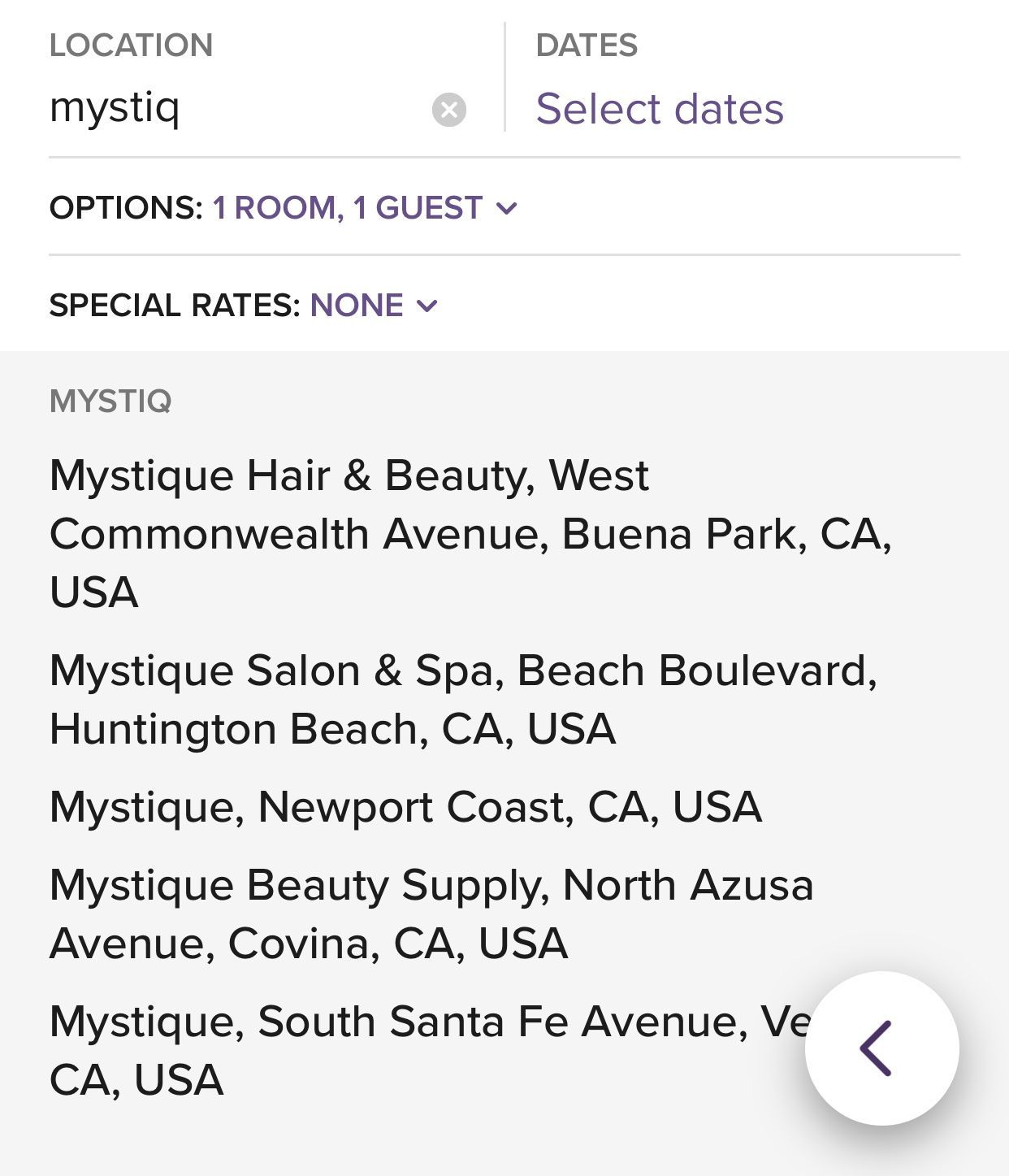Expand options using the chevron arrow
The image size is (1009, 1176).
[x=507, y=209]
